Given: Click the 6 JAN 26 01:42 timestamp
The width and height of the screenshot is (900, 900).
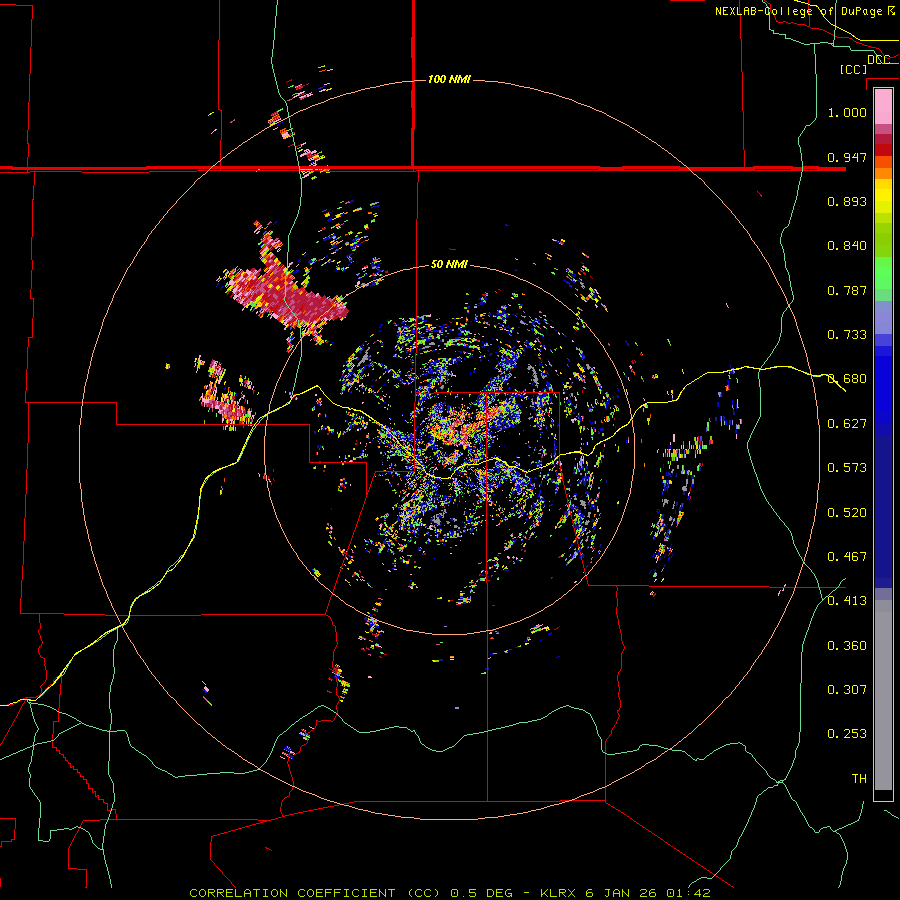Looking at the screenshot, I should 648,893.
